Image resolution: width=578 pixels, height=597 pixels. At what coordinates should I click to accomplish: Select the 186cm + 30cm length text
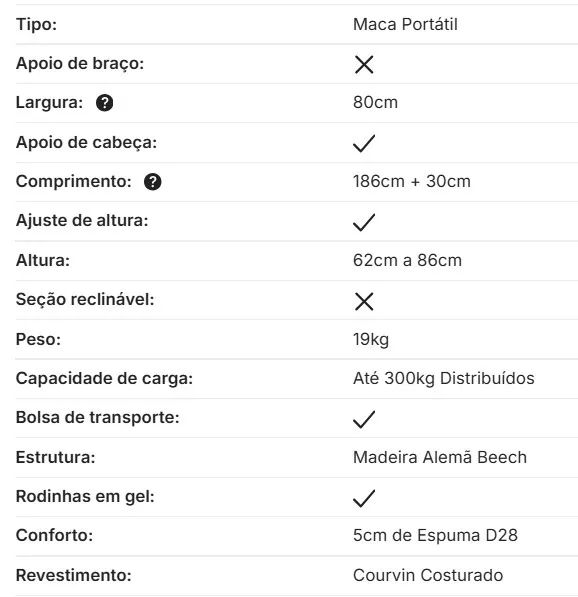pyautogui.click(x=412, y=181)
